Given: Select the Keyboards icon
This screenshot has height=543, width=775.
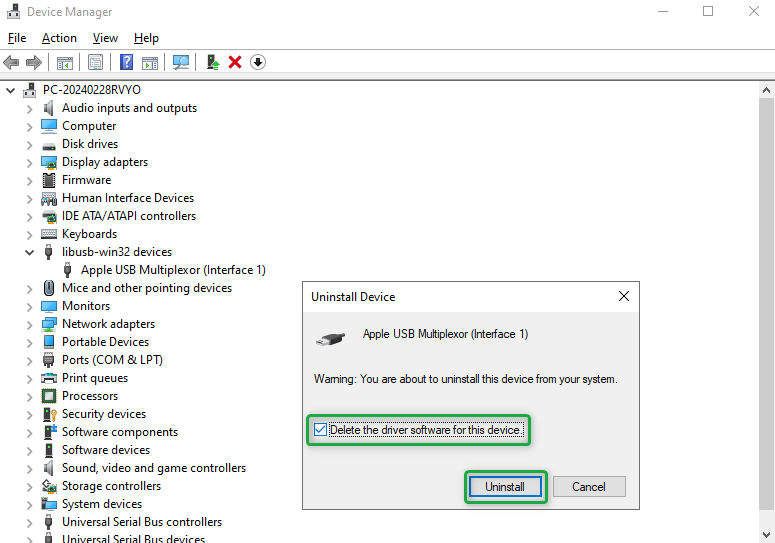Looking at the screenshot, I should pyautogui.click(x=49, y=234).
